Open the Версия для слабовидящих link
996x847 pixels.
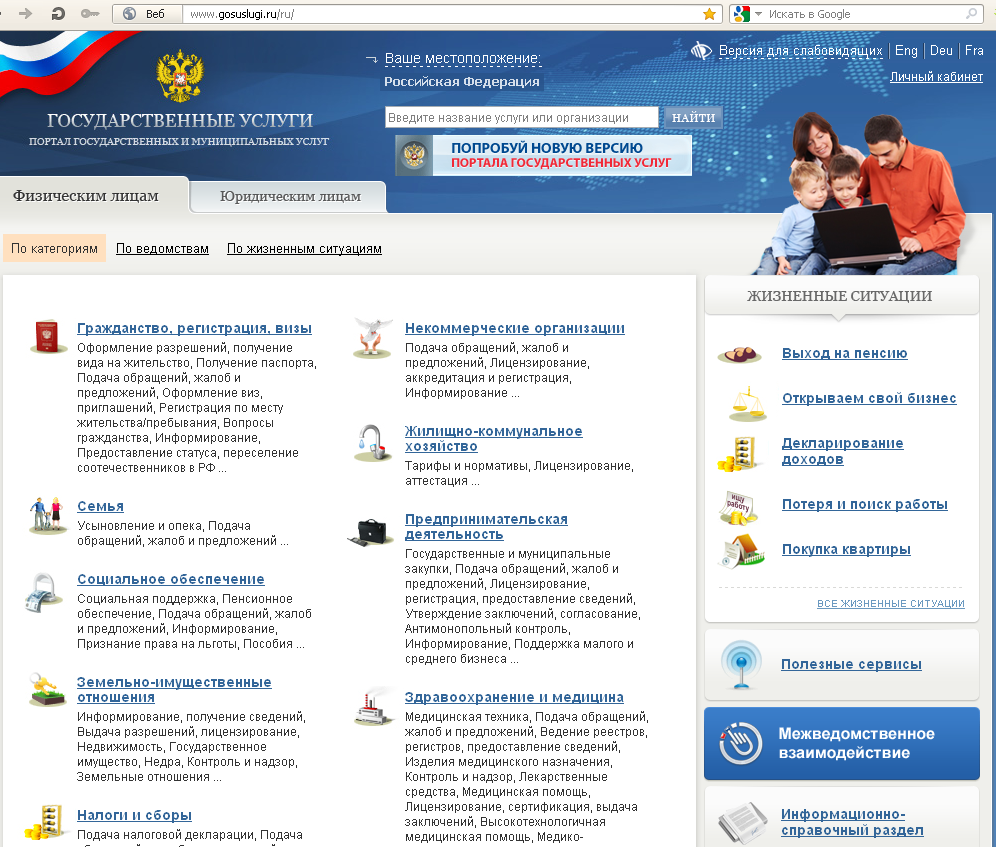point(800,51)
